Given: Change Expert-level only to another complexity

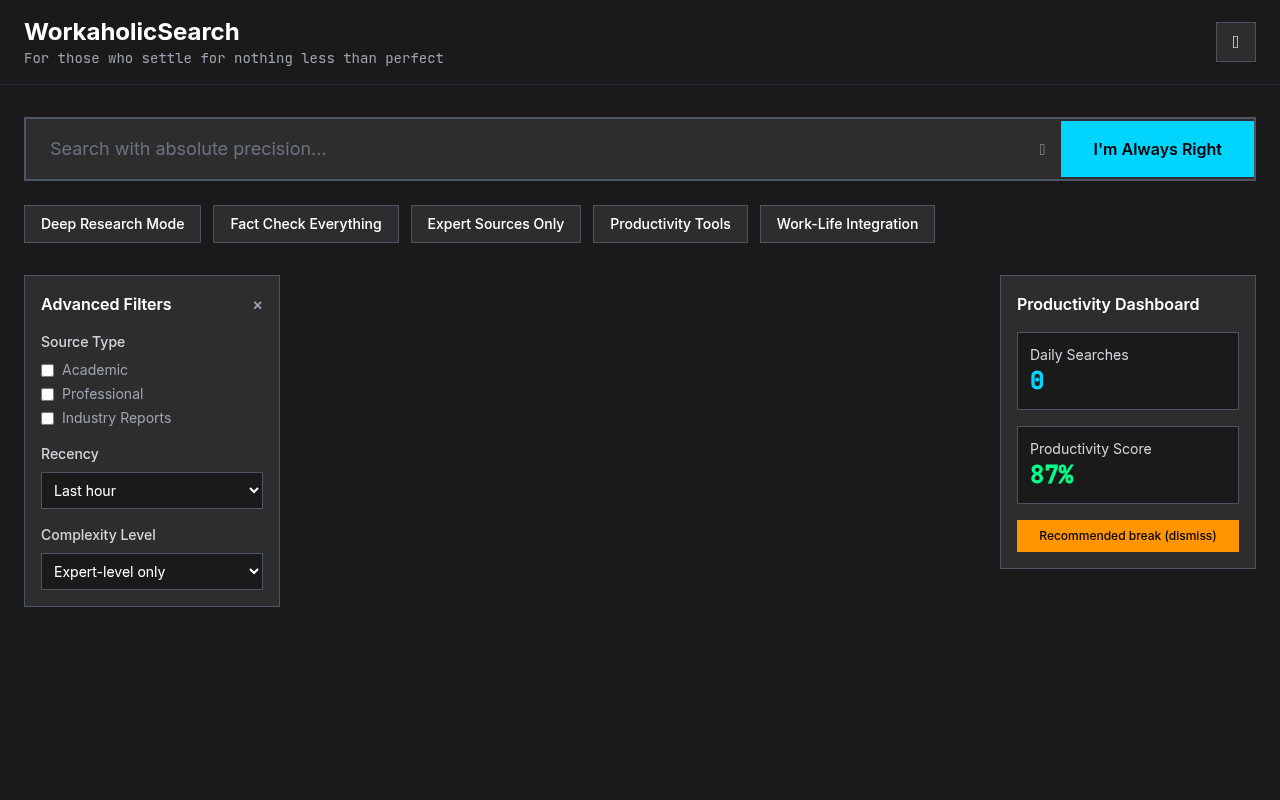Looking at the screenshot, I should tap(151, 571).
